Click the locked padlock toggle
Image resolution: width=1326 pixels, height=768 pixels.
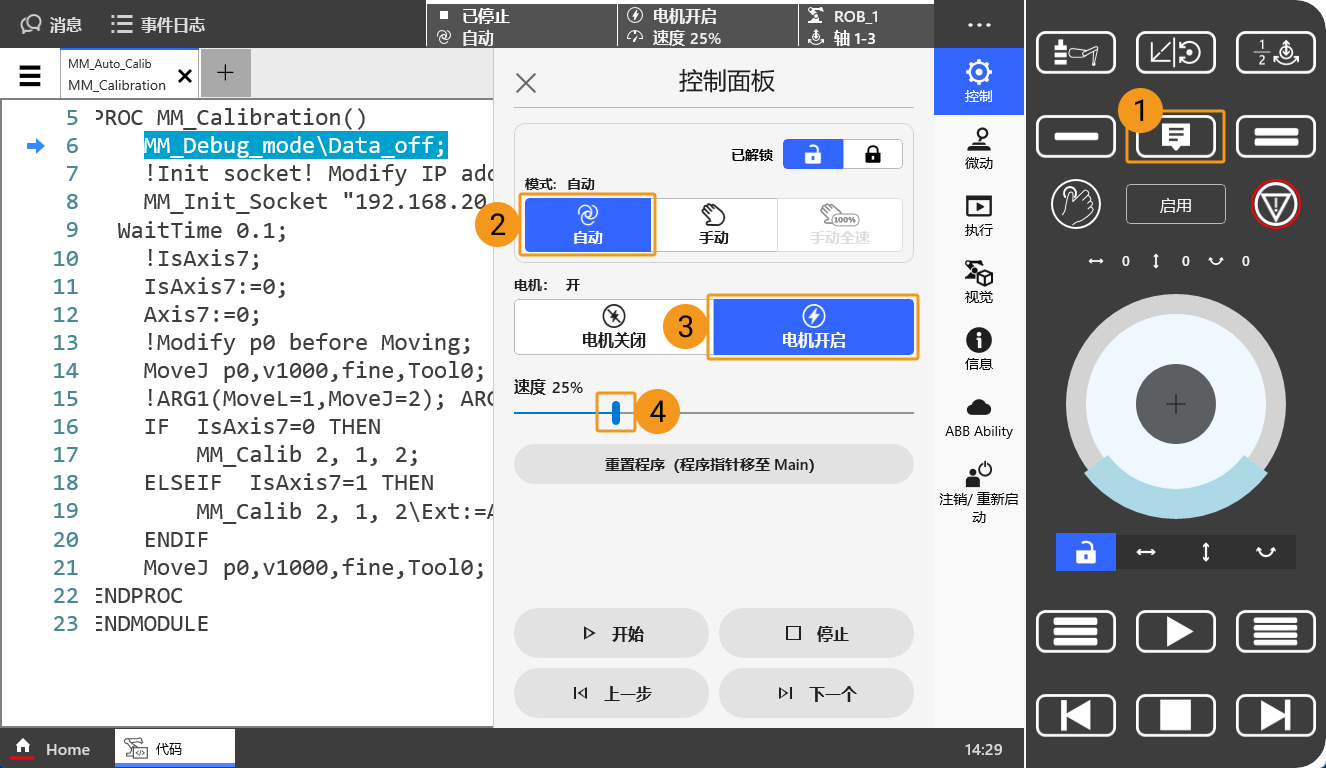(873, 154)
